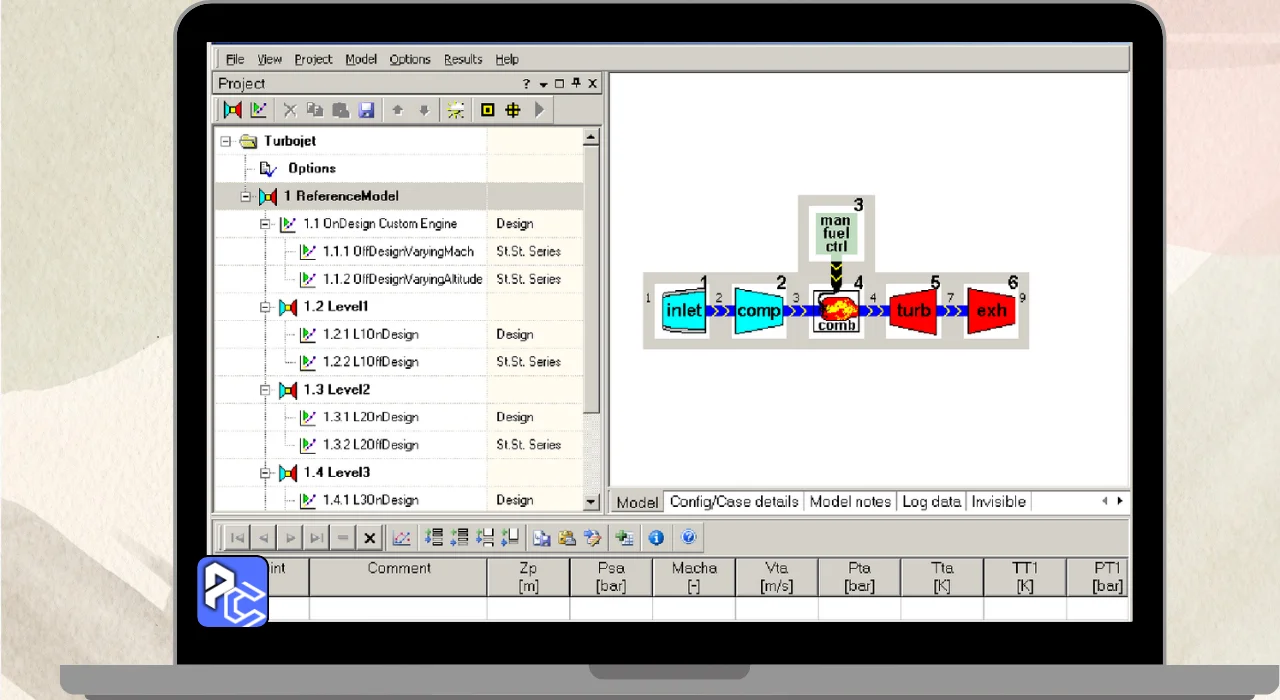Viewport: 1280px width, 700px height.
Task: Click the blue info icon in results toolbar
Action: click(x=656, y=538)
